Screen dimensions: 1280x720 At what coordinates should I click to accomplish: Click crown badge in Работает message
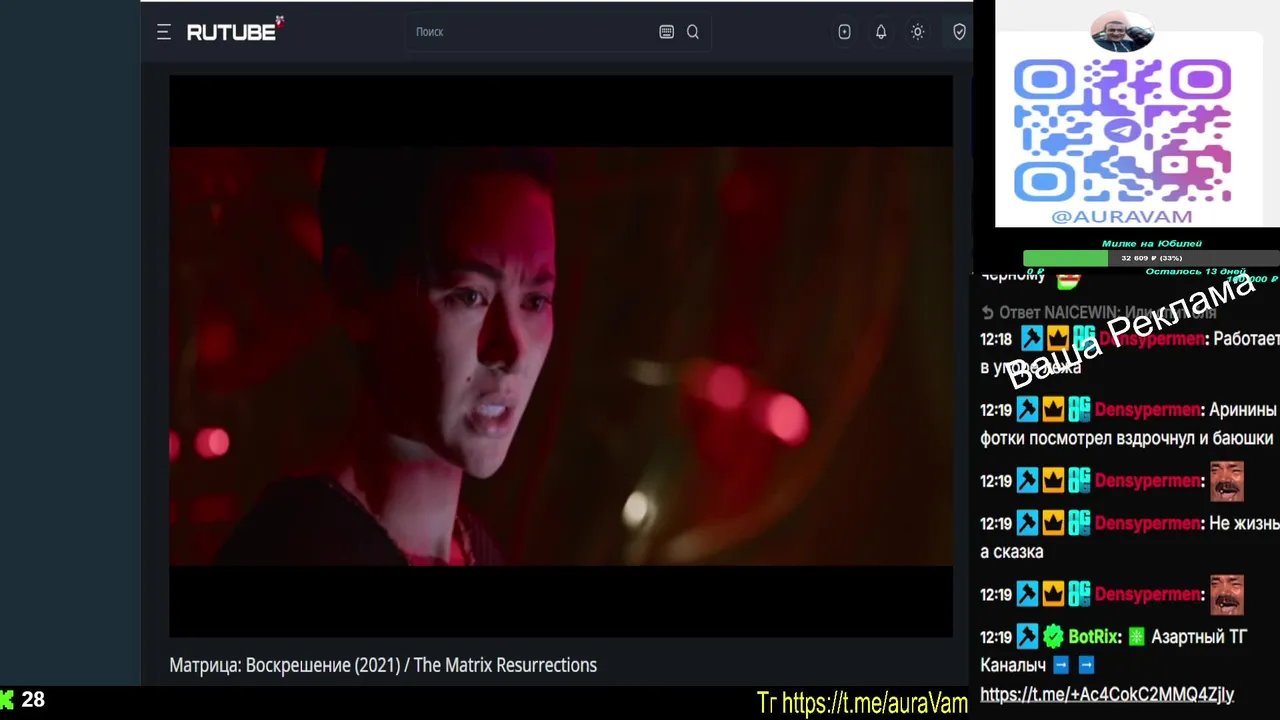(1057, 339)
